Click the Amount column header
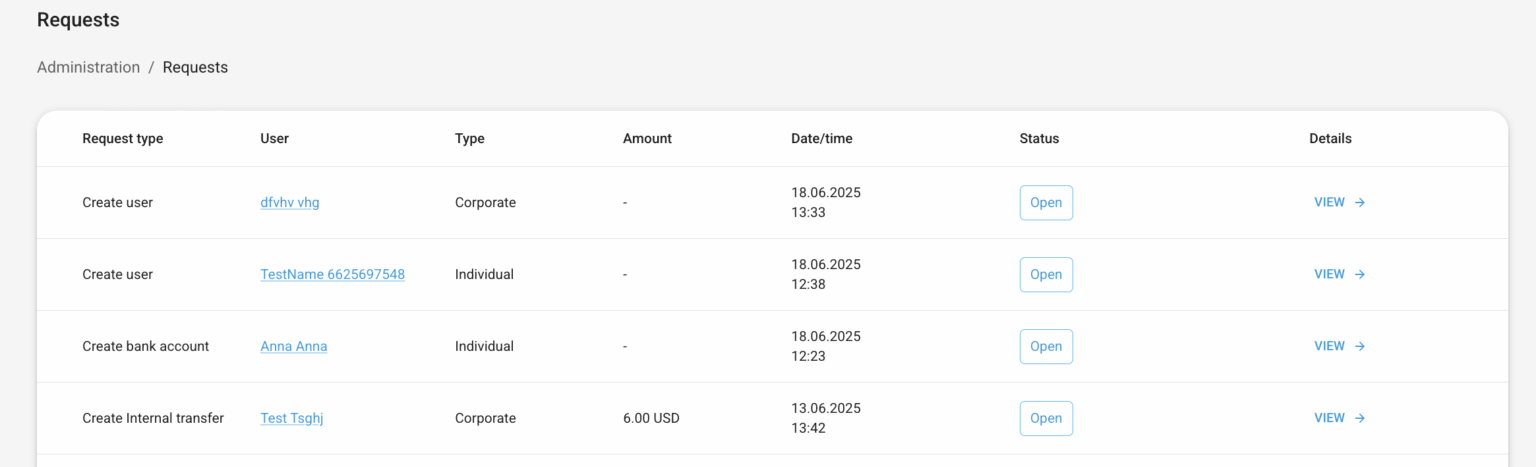 pyautogui.click(x=647, y=139)
